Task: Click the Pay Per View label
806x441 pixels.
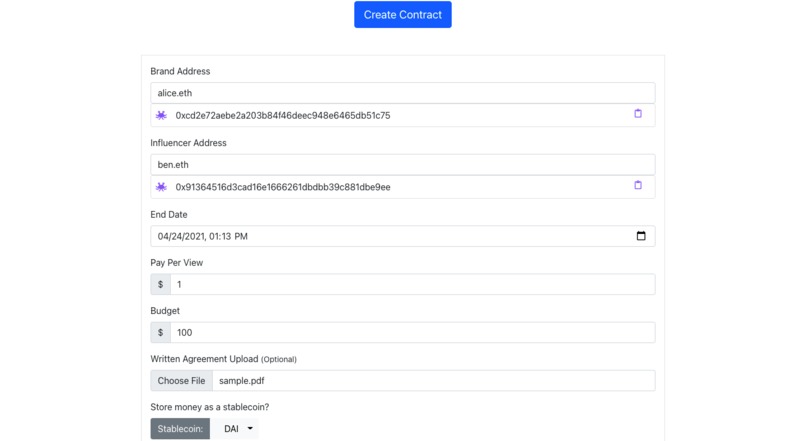Action: click(x=176, y=263)
